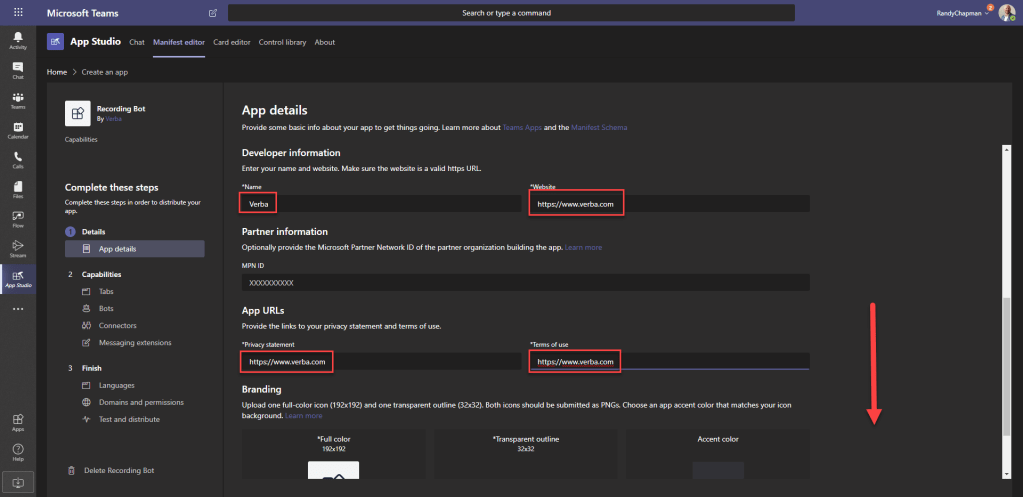Open Calls in the sidebar

coord(17,160)
